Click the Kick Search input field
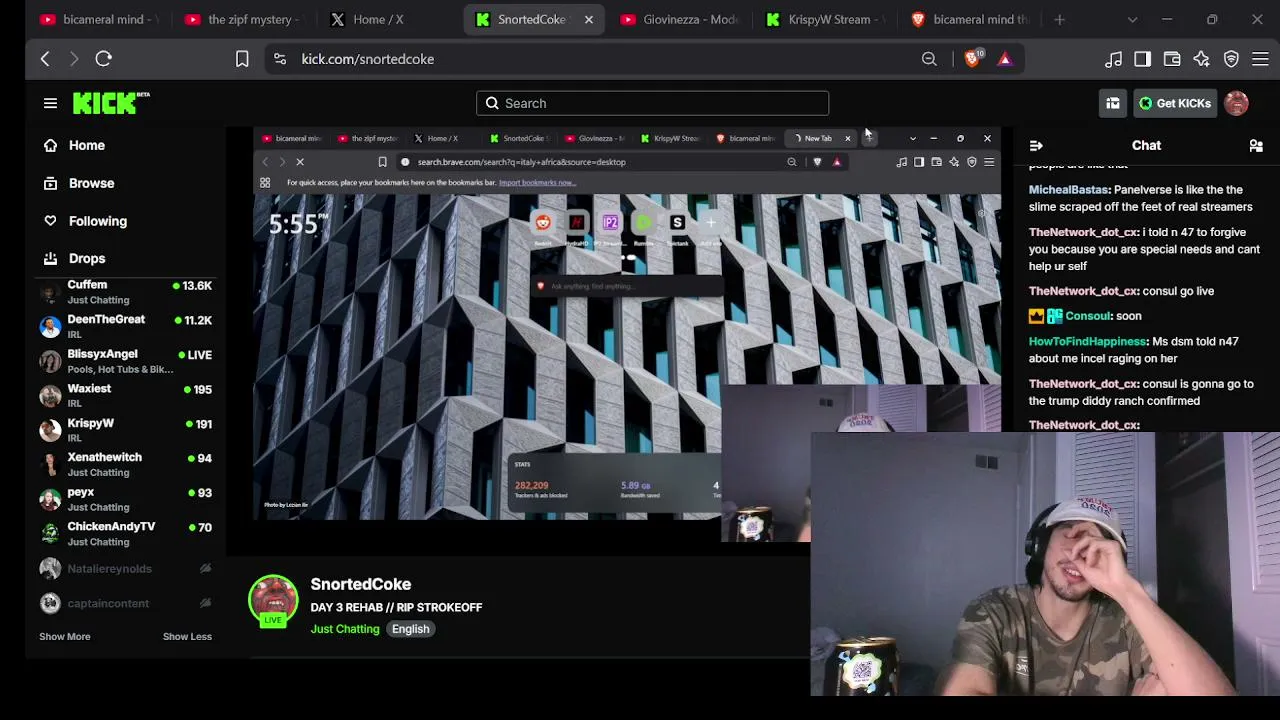 click(652, 103)
